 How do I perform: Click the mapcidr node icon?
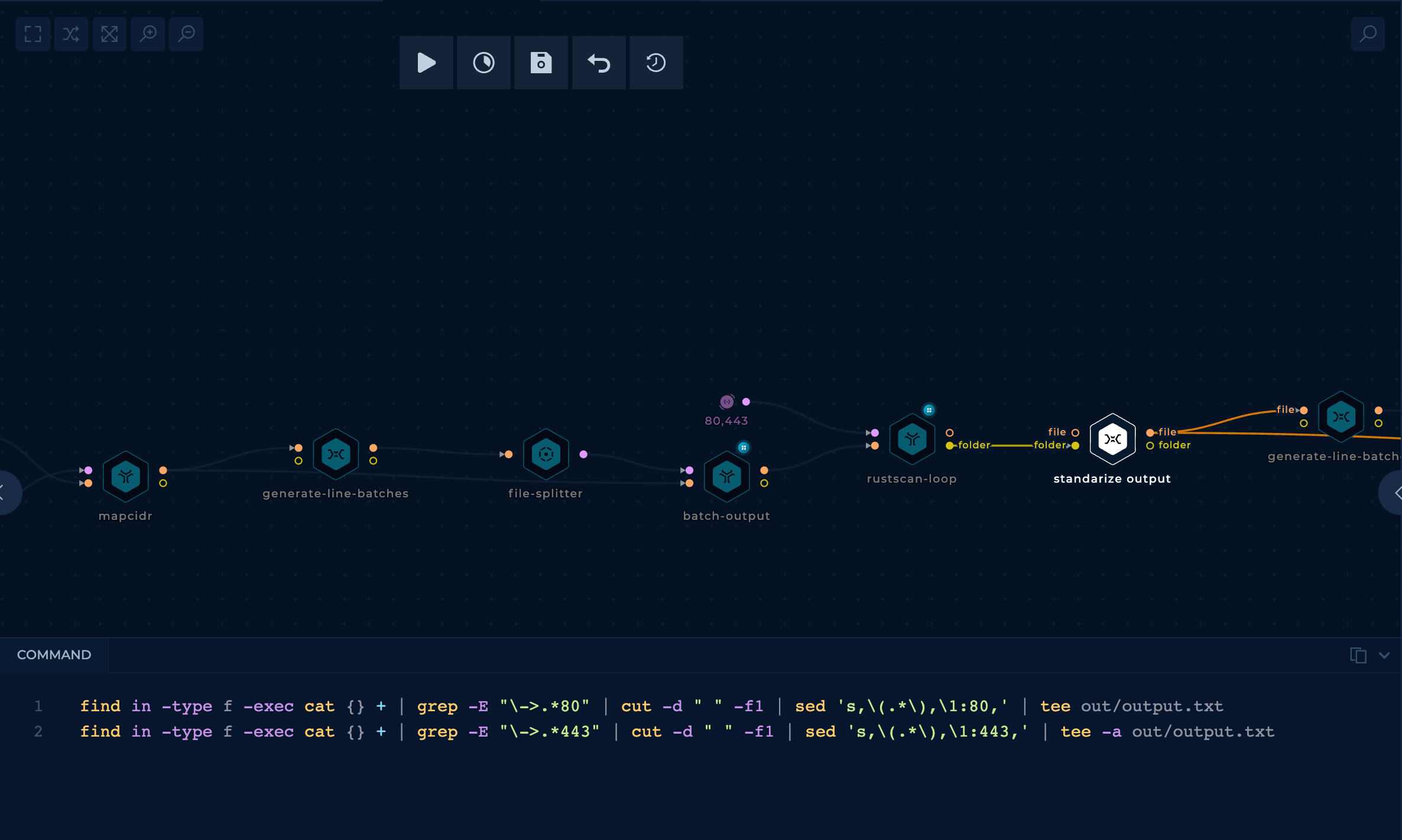125,478
